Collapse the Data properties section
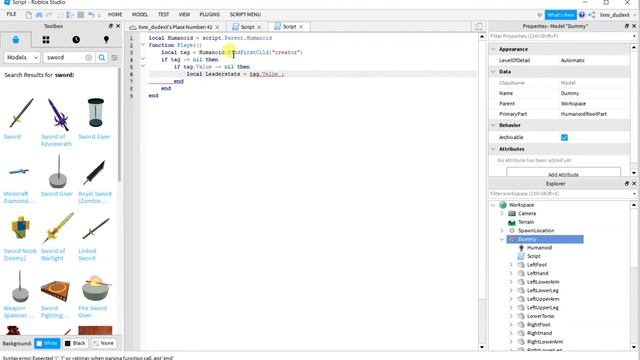The height and width of the screenshot is (360, 640). point(493,71)
